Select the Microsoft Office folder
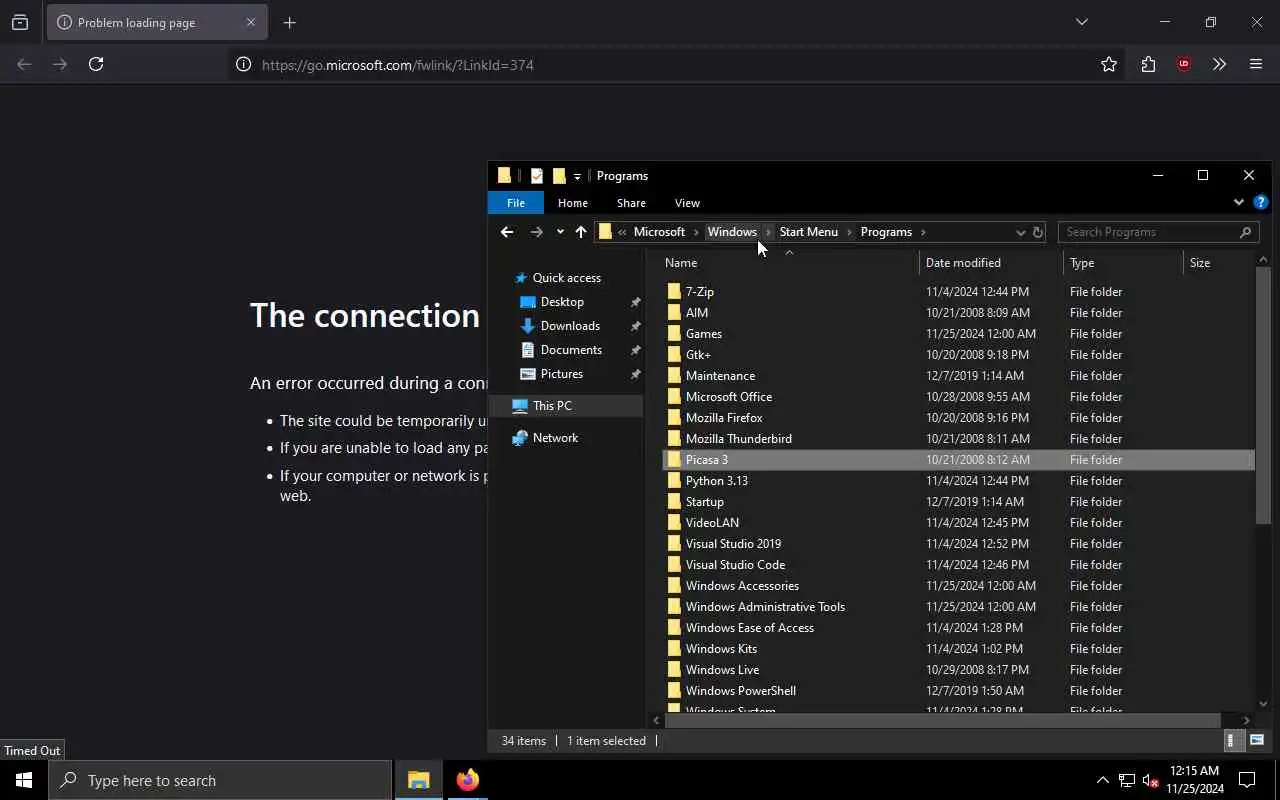Viewport: 1280px width, 800px height. tap(958, 397)
